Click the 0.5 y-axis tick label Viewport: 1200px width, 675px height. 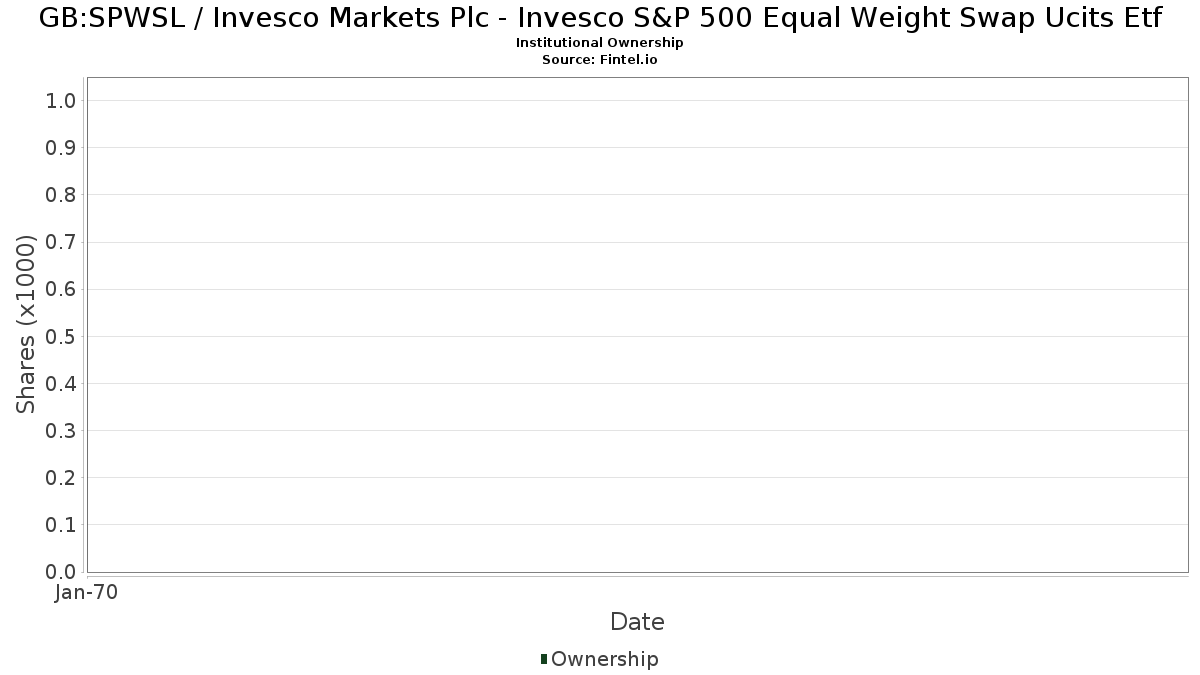61,336
